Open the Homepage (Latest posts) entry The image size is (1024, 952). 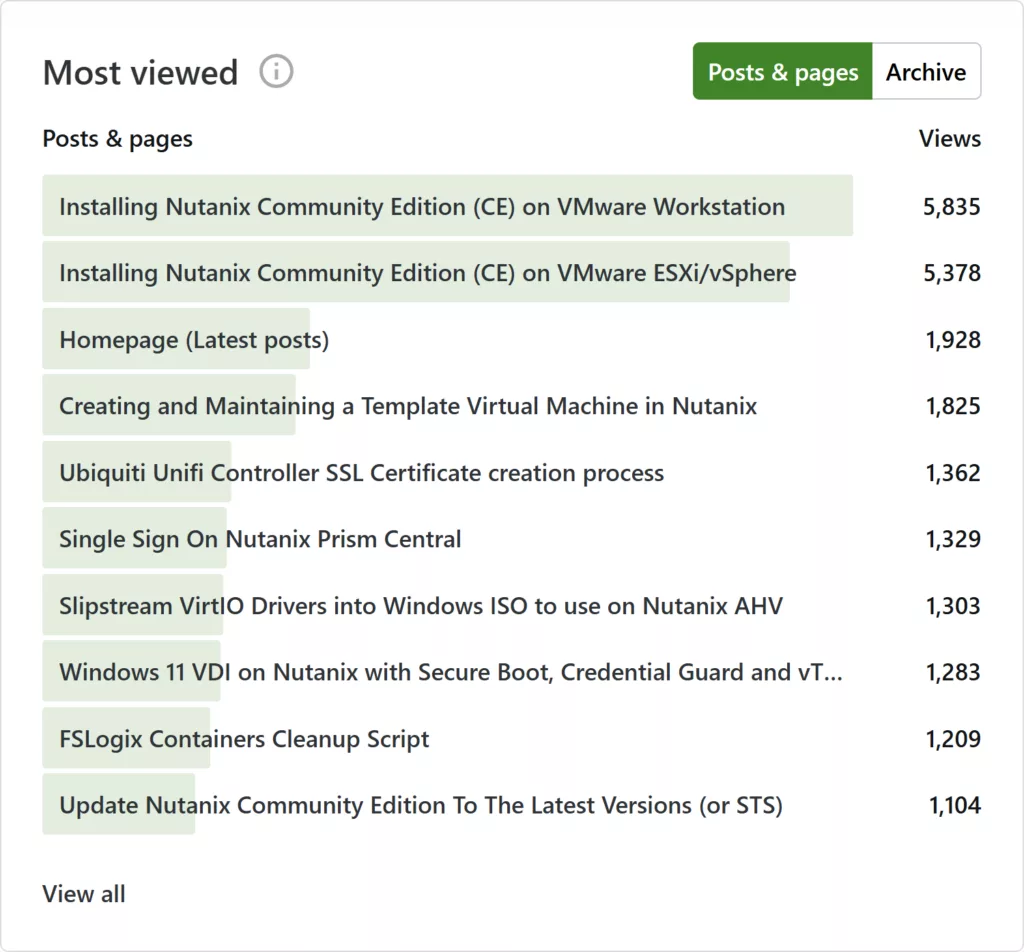(194, 340)
